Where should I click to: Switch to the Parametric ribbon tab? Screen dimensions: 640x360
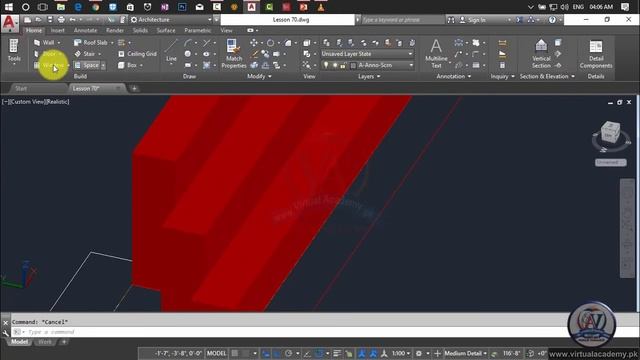tap(198, 31)
